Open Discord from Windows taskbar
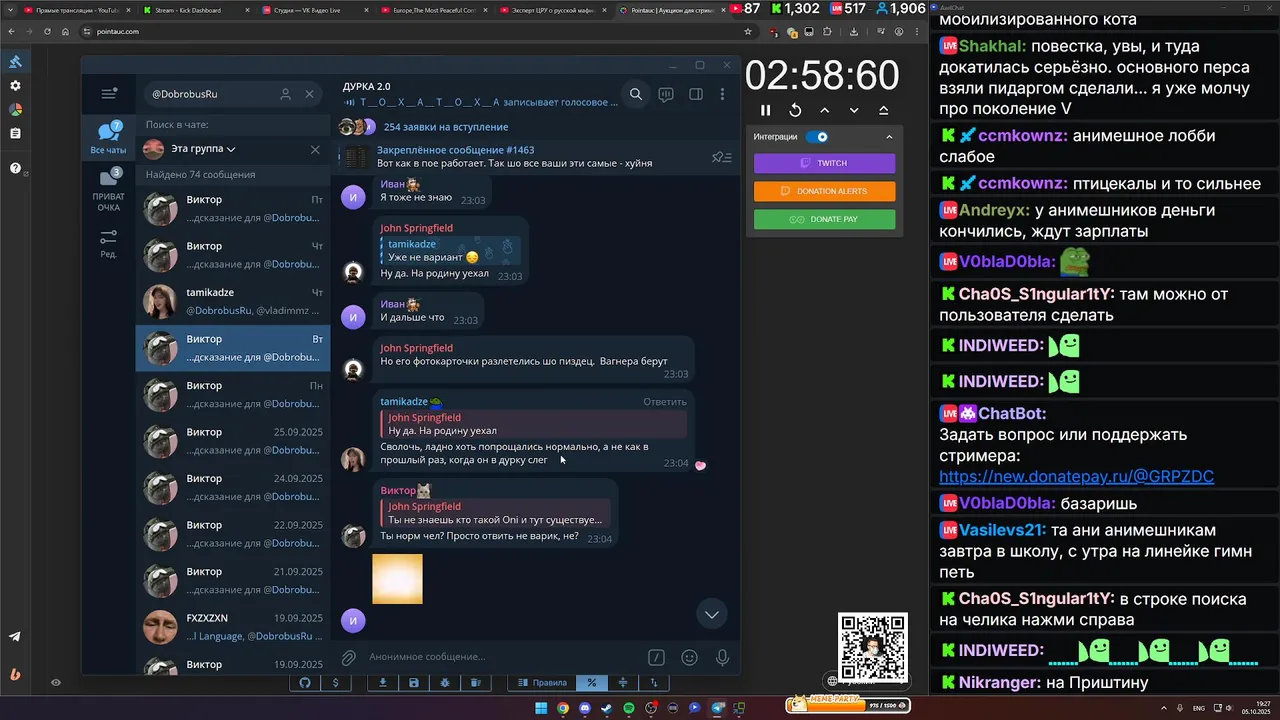This screenshot has width=1280, height=720. pyautogui.click(x=585, y=708)
